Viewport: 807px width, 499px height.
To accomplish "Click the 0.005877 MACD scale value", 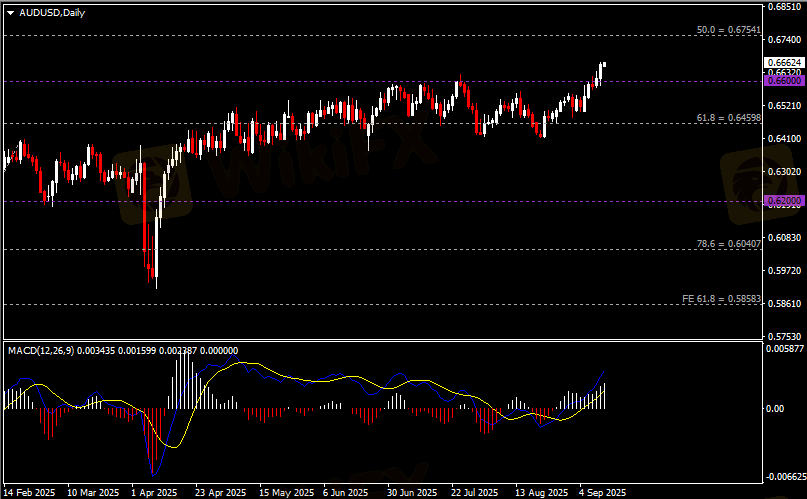I will pos(784,349).
